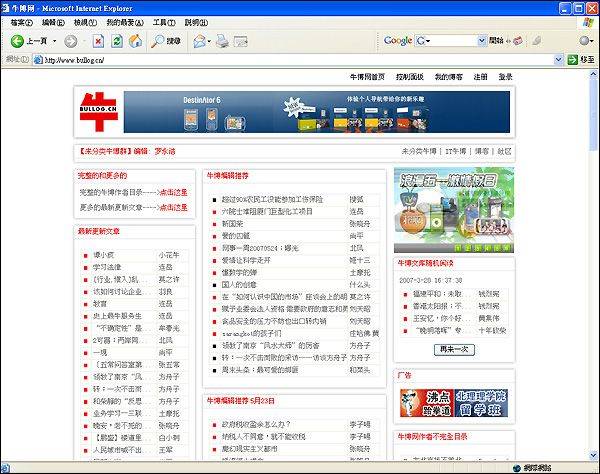This screenshot has height=474, width=600.
Task: Open article 新国荣 in editor picks
Action: [232, 224]
